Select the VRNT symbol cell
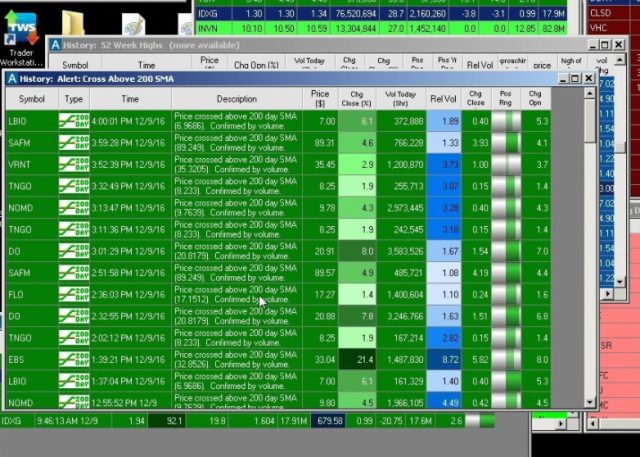Viewport: 640px width, 457px height. (32, 164)
